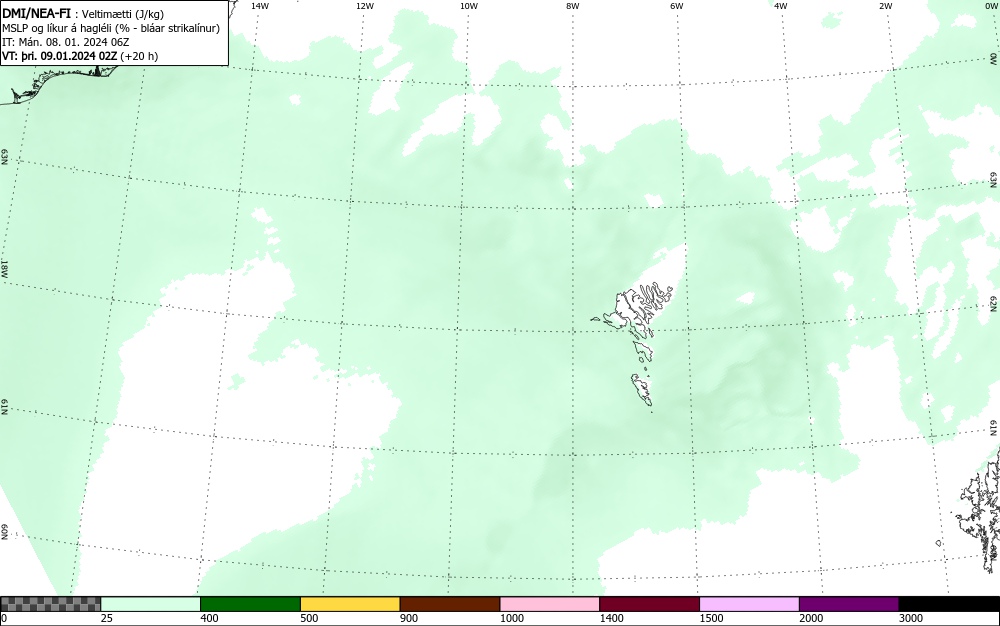Click the legend value 900

coord(409,618)
